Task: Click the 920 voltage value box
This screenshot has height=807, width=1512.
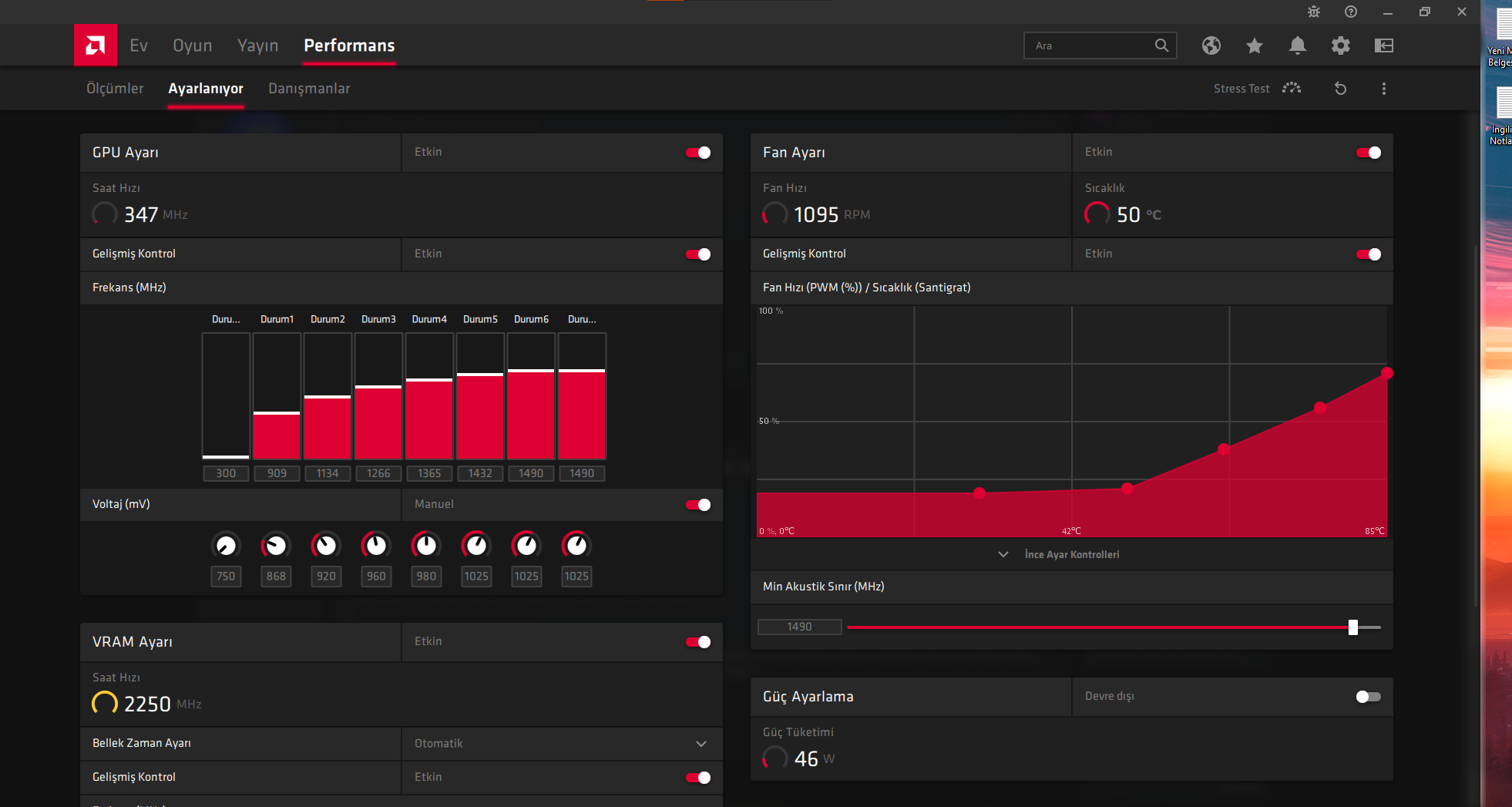Action: (x=326, y=577)
